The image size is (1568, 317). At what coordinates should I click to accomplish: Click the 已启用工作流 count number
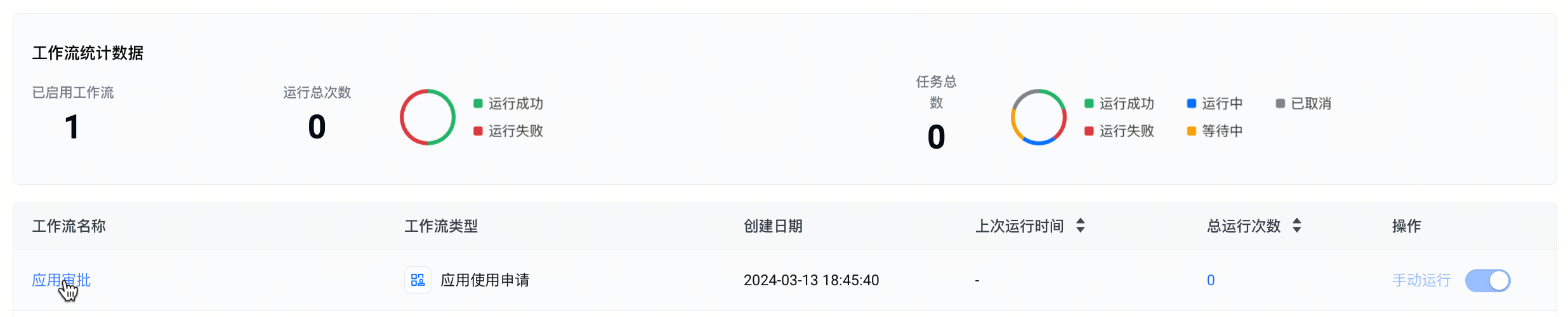tap(72, 127)
